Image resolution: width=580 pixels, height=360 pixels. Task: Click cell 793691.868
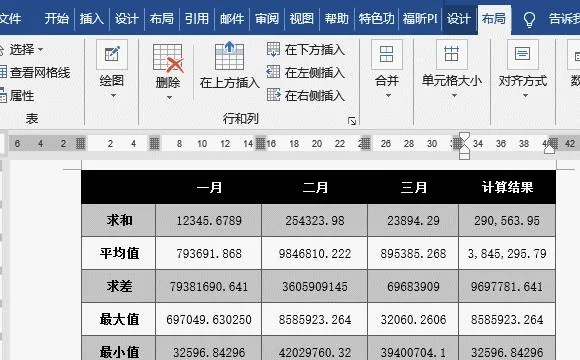[209, 253]
